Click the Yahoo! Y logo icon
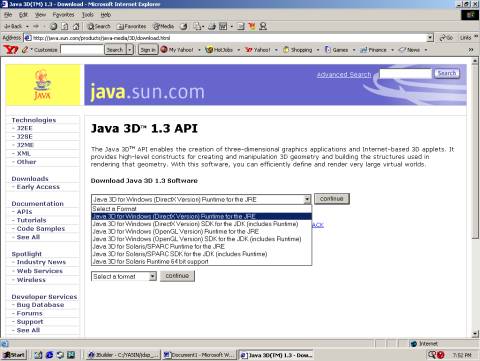Screen dimensions: 480x361 (10, 50)
